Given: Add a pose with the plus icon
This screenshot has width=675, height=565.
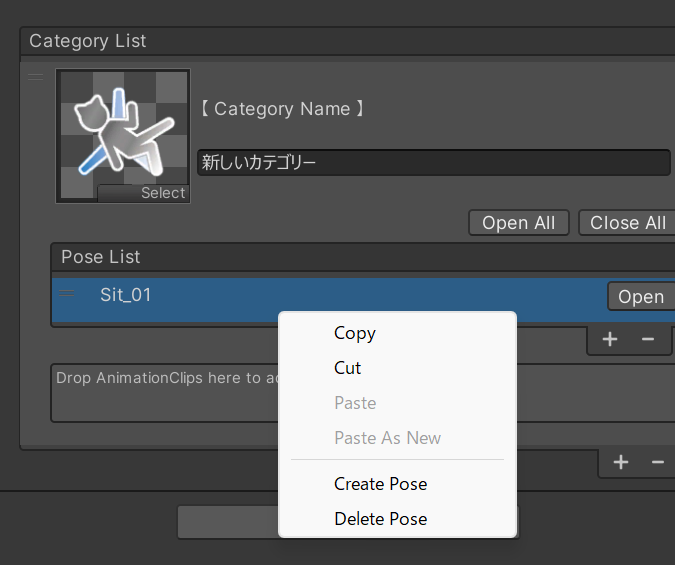Looking at the screenshot, I should point(610,339).
